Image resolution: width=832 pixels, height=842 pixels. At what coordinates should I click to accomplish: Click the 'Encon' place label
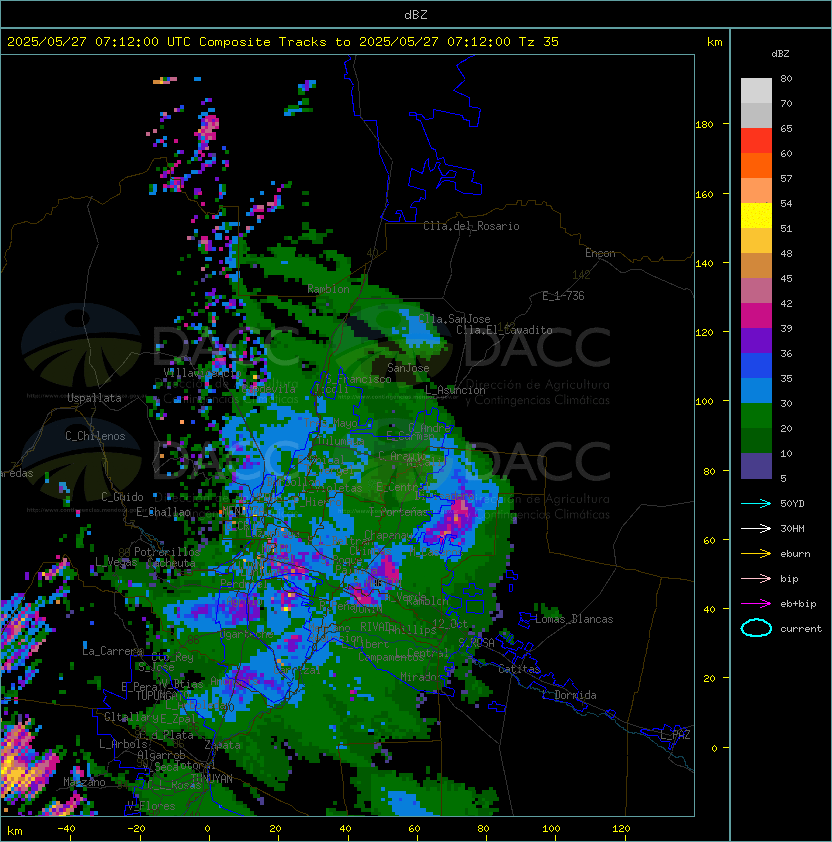(x=600, y=253)
